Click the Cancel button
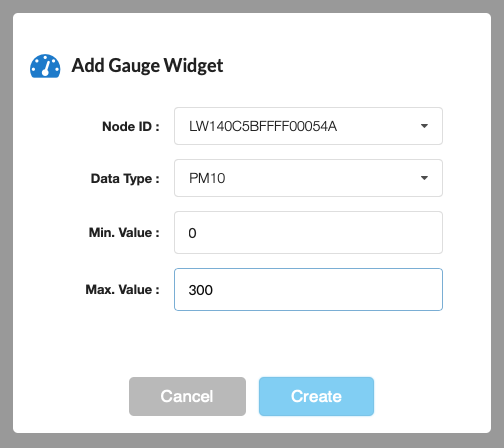504x448 pixels. click(x=187, y=396)
